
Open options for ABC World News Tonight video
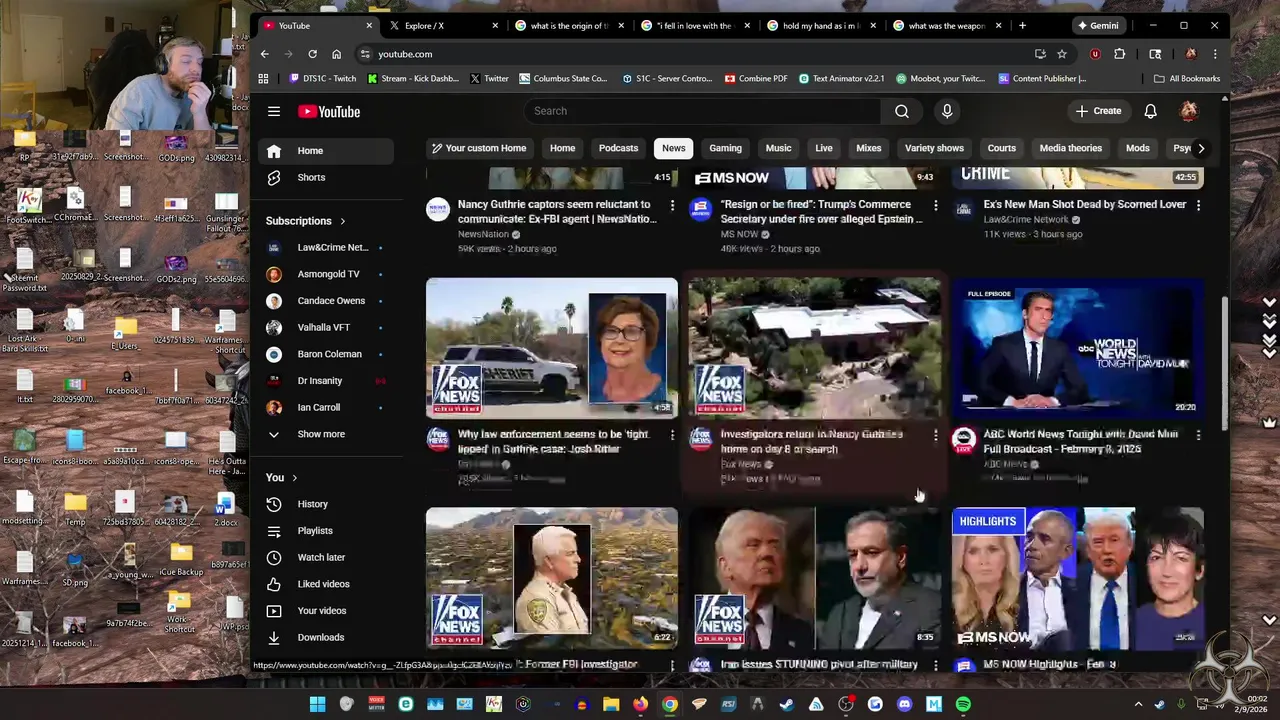coord(1198,435)
